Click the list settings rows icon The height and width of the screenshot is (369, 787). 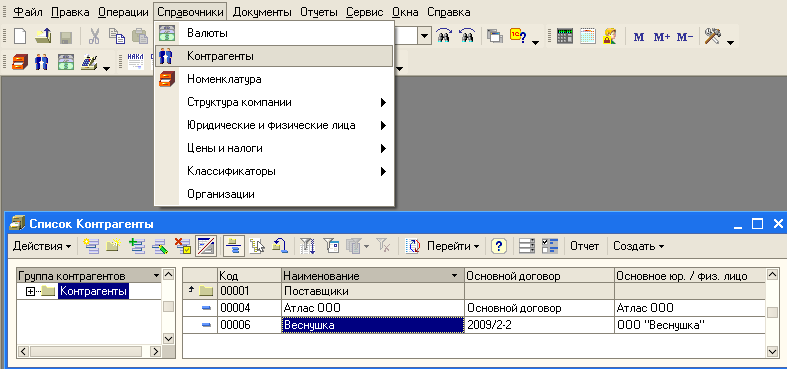(527, 246)
